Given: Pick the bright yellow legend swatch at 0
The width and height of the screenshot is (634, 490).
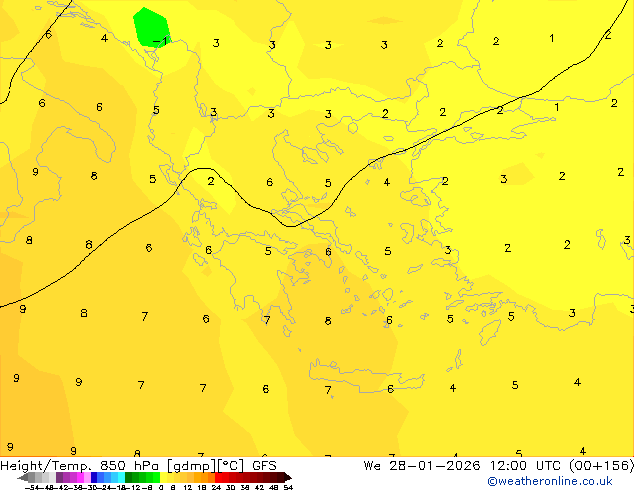Looking at the screenshot, I should pos(163,477).
